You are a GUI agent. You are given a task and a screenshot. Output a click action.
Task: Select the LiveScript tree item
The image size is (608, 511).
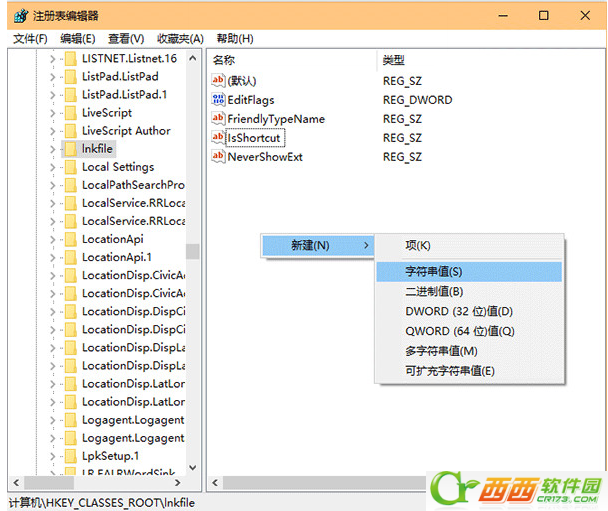(x=107, y=113)
